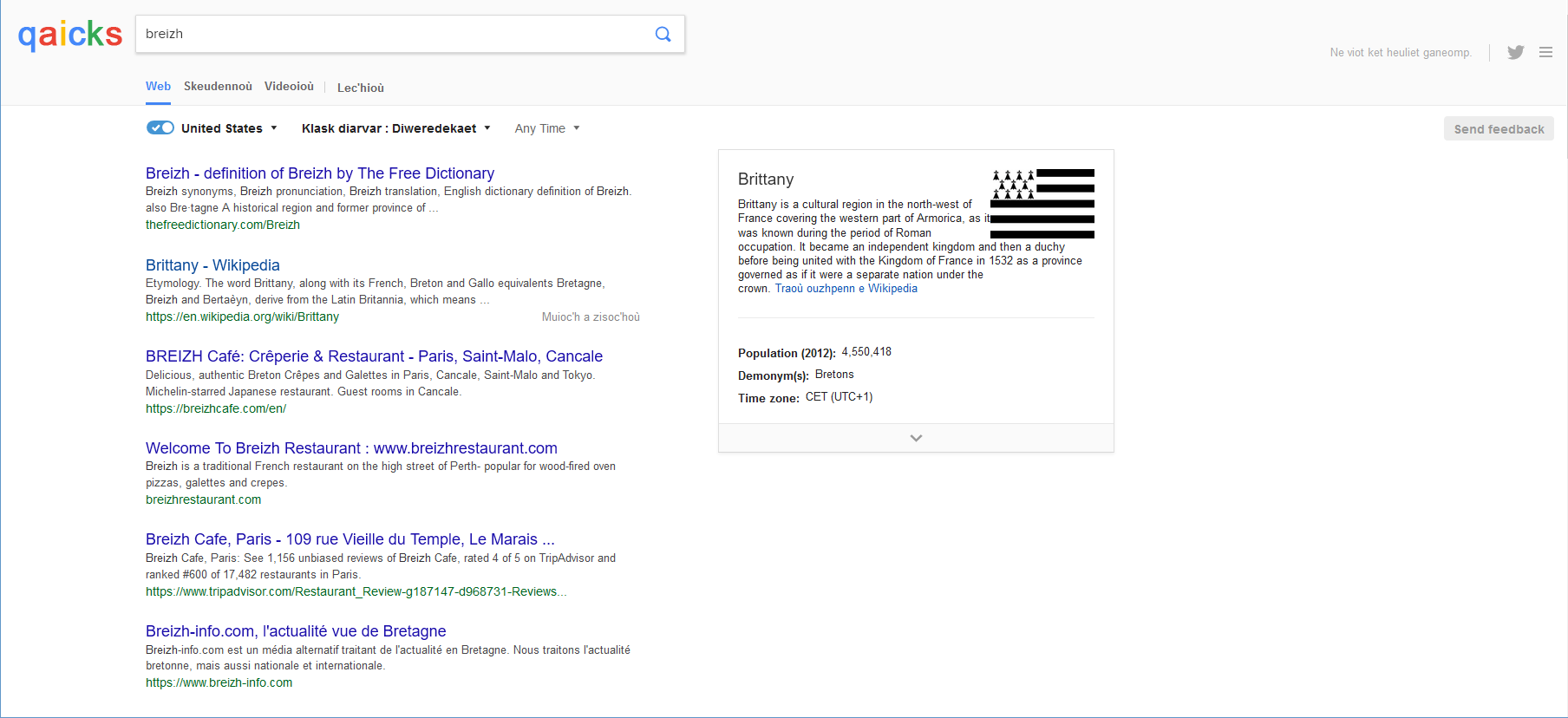1568x718 pixels.
Task: Click the Brittany flag thumbnail
Action: pyautogui.click(x=1042, y=204)
